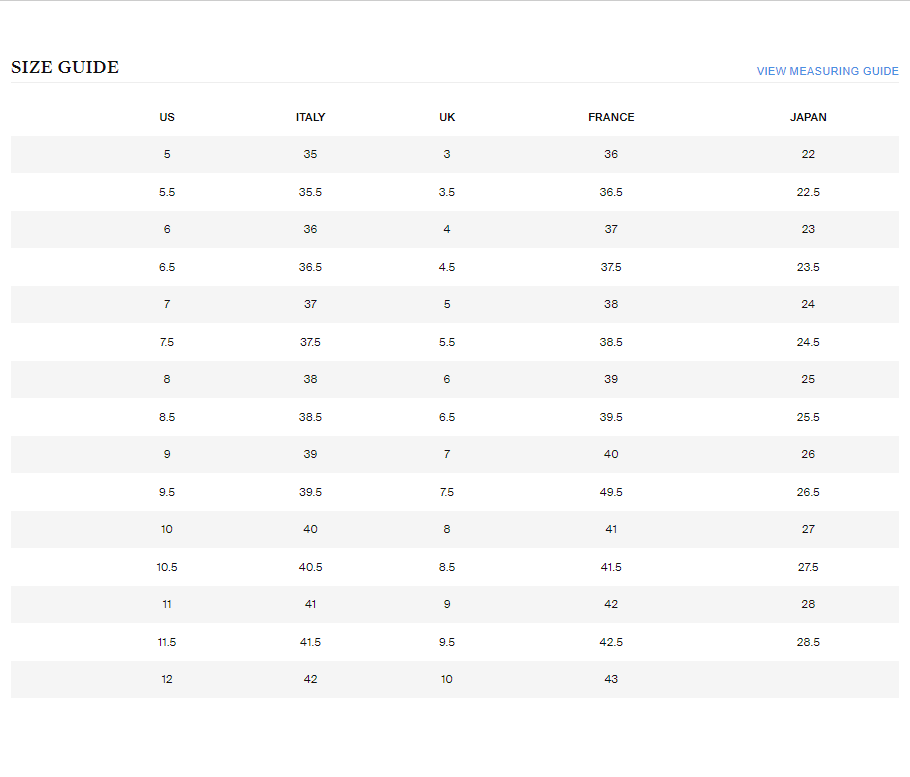Click Italy size 36.5 cell
Viewport: 910px width, 777px height.
310,267
